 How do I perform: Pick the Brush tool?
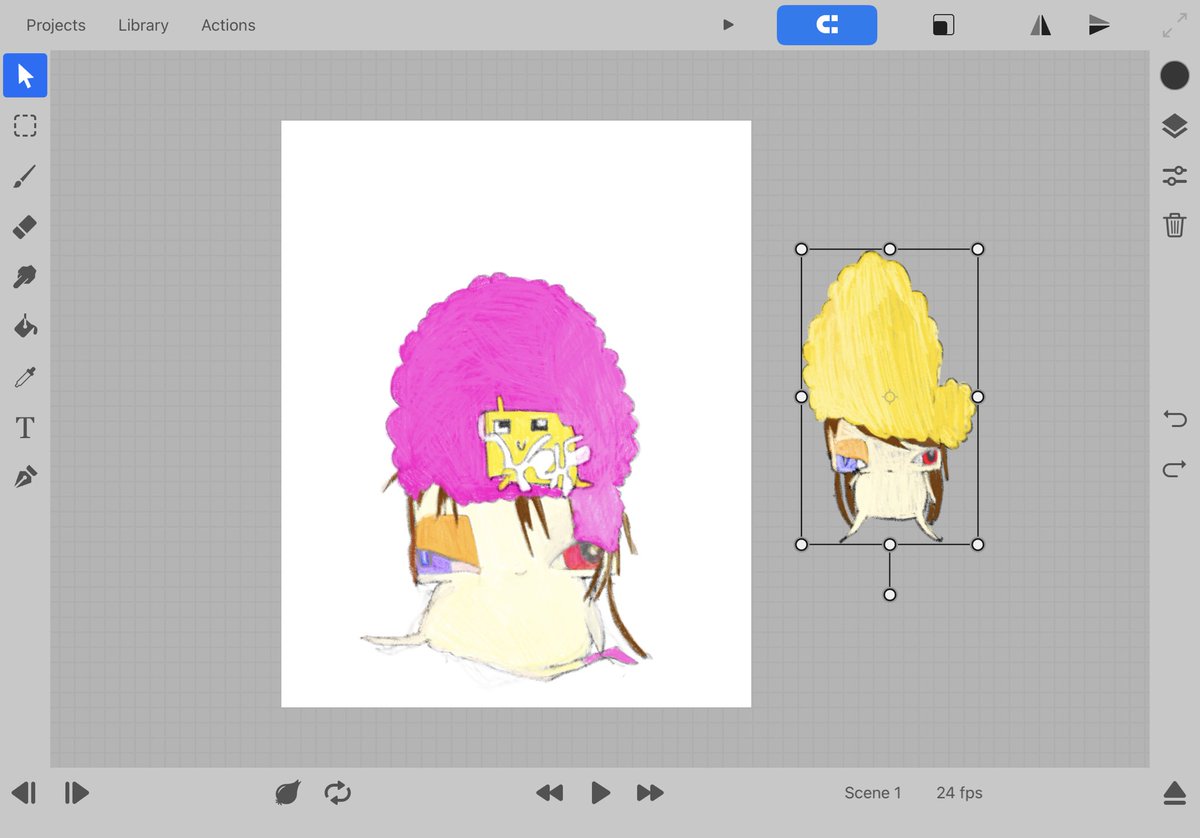point(25,177)
